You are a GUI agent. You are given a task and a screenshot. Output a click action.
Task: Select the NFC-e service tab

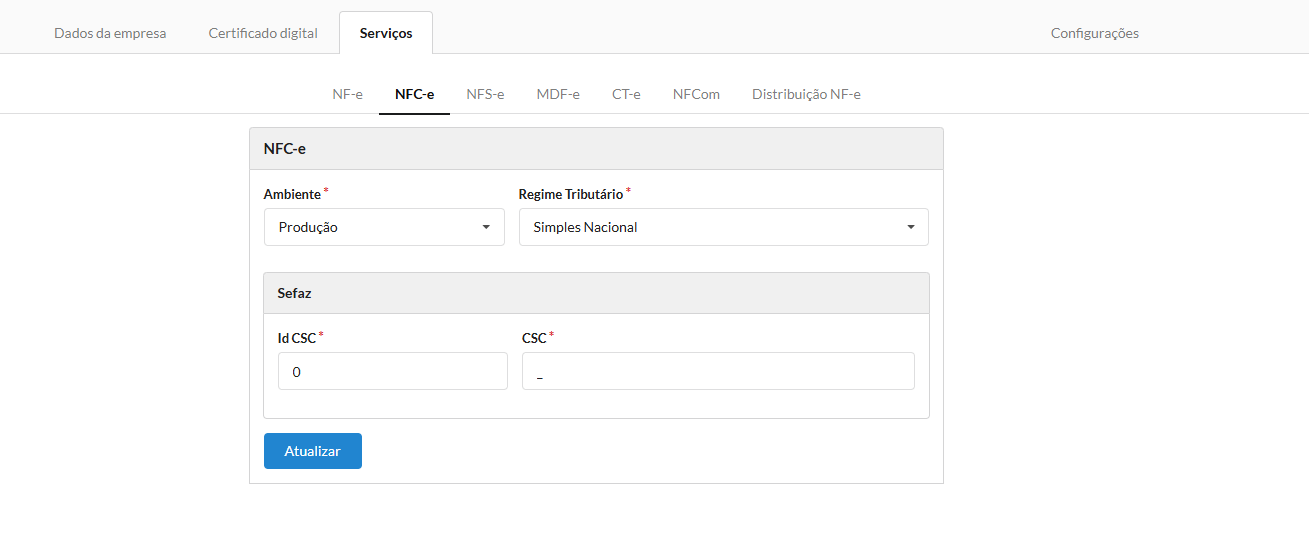coord(414,94)
